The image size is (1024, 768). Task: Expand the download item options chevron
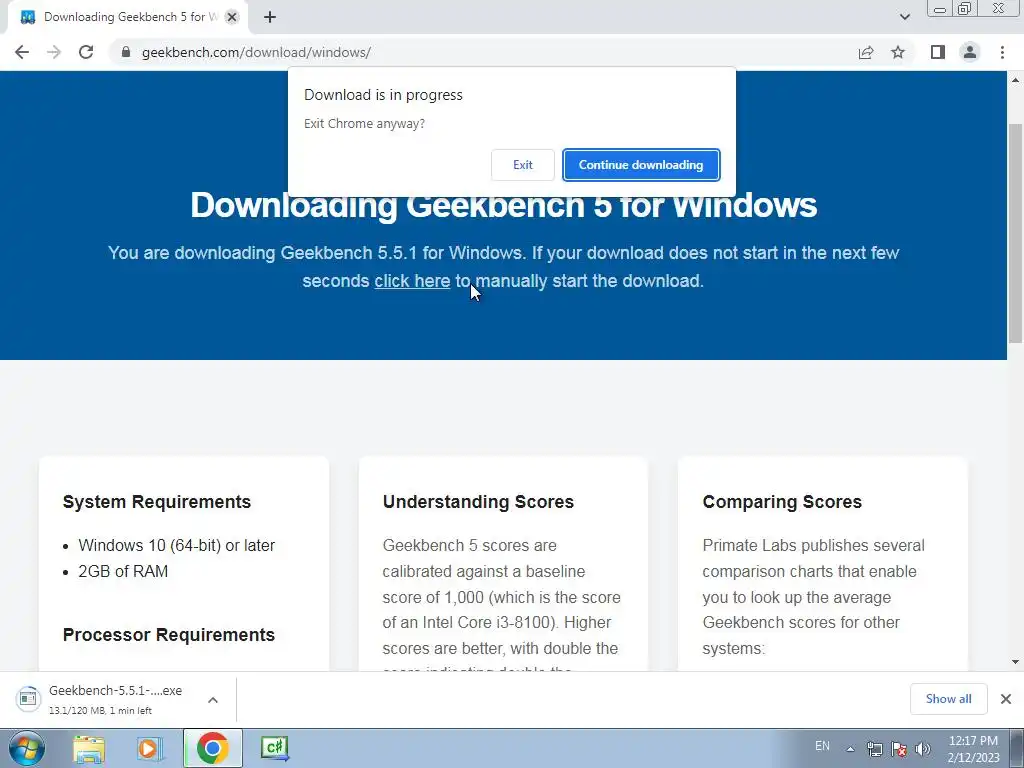(x=213, y=699)
